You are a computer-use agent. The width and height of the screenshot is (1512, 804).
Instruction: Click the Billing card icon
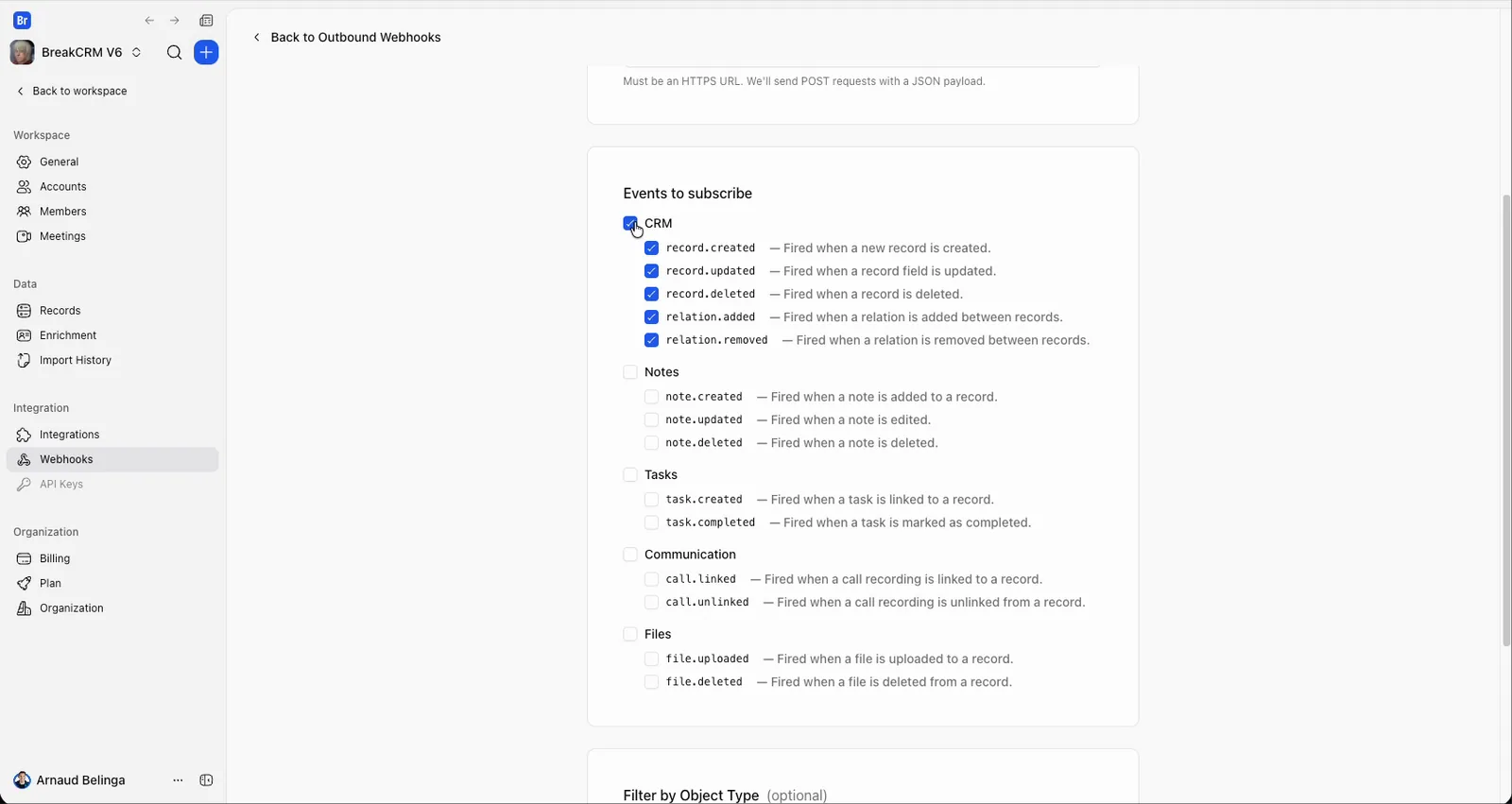[x=25, y=559]
